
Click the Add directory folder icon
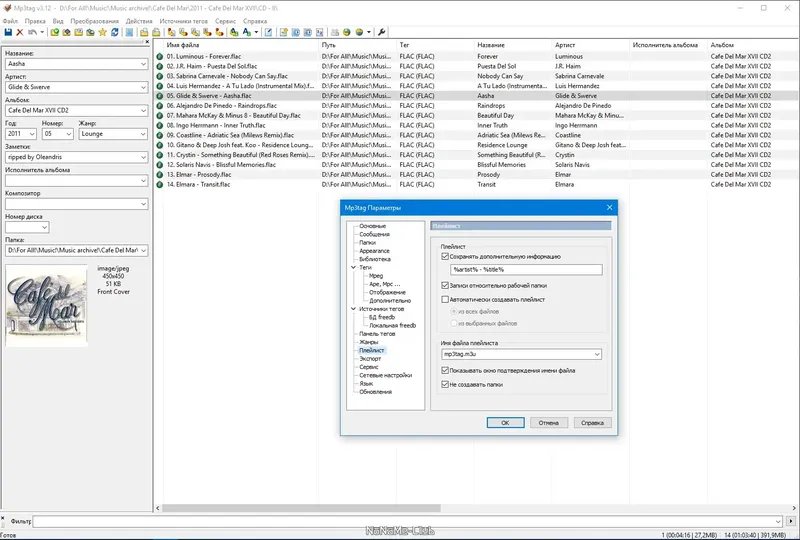[66, 32]
